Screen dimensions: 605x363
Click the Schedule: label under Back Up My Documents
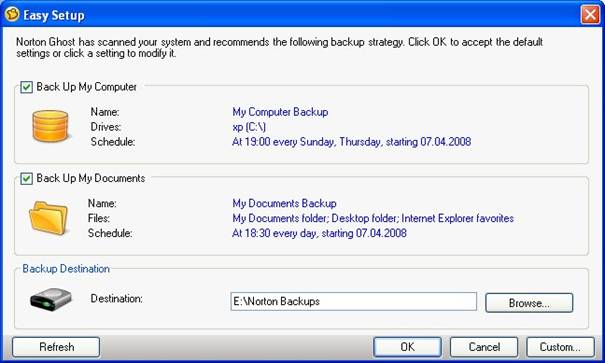pos(110,233)
